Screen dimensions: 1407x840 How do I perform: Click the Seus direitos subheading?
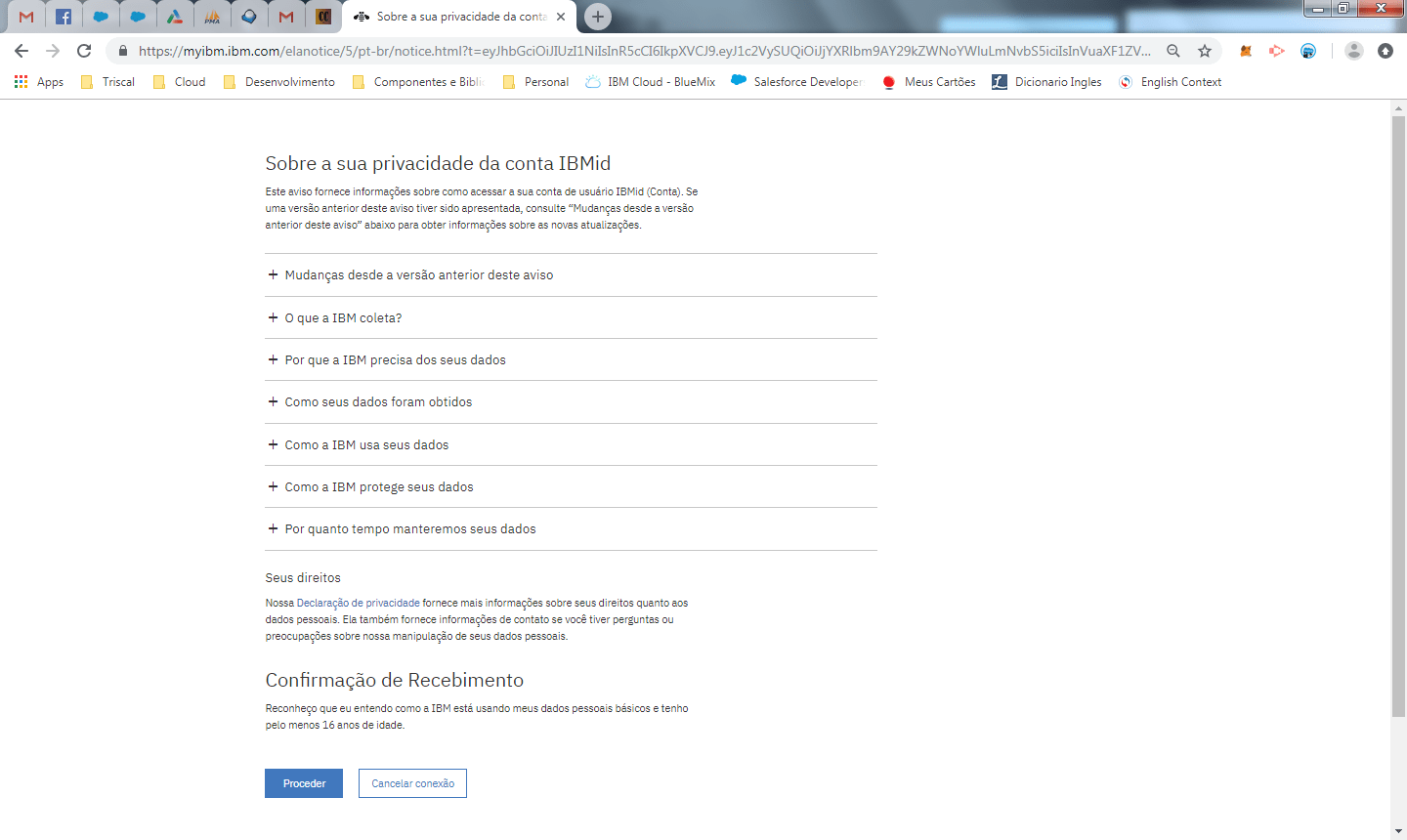tap(303, 577)
